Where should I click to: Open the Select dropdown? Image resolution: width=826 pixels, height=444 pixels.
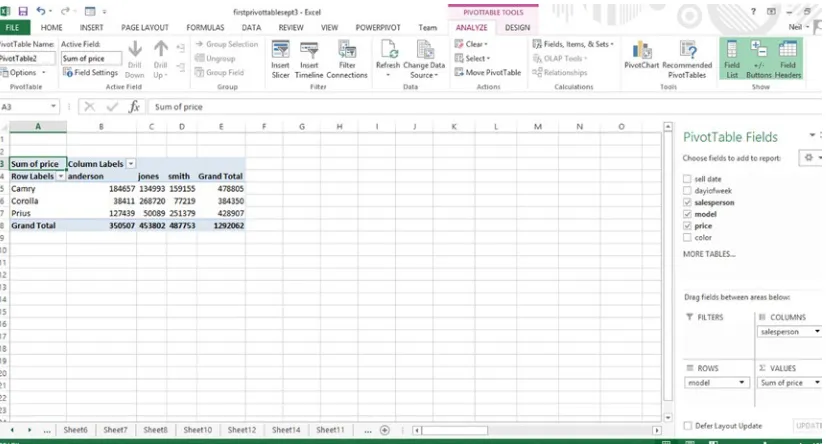(473, 58)
